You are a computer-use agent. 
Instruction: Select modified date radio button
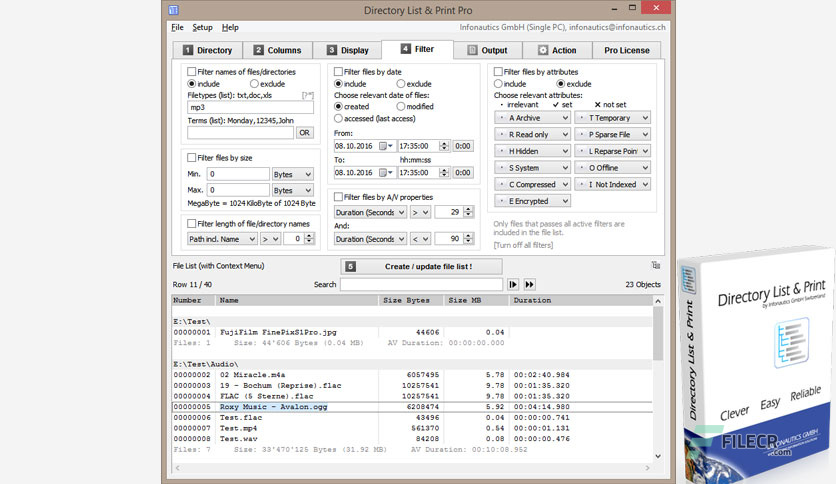[401, 107]
